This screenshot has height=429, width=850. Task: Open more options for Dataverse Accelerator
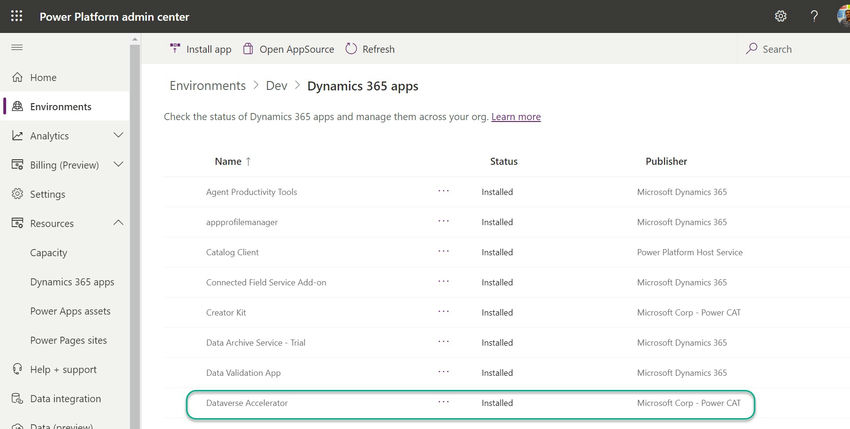443,403
